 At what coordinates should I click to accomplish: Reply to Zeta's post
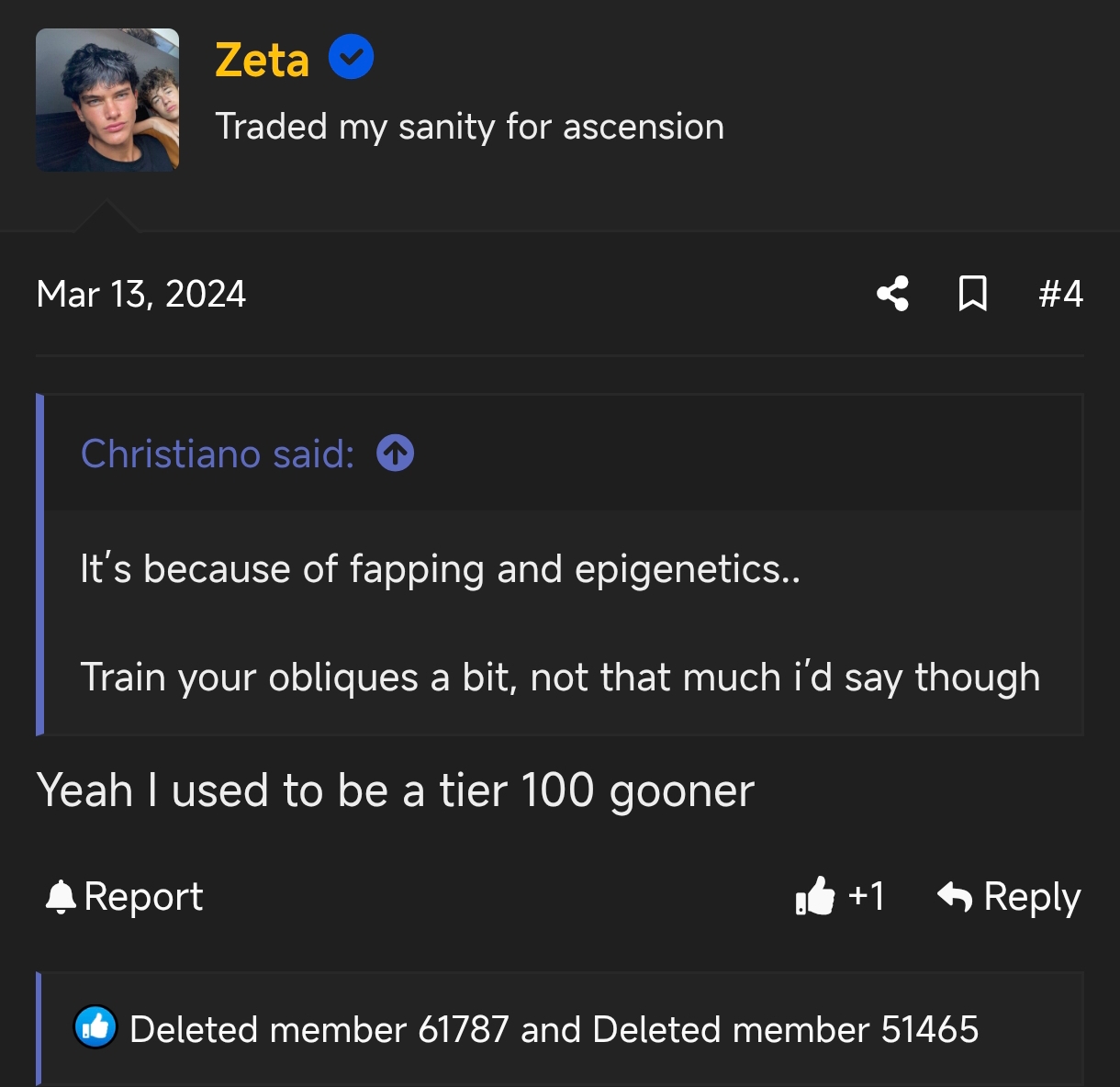pyautogui.click(x=1009, y=896)
